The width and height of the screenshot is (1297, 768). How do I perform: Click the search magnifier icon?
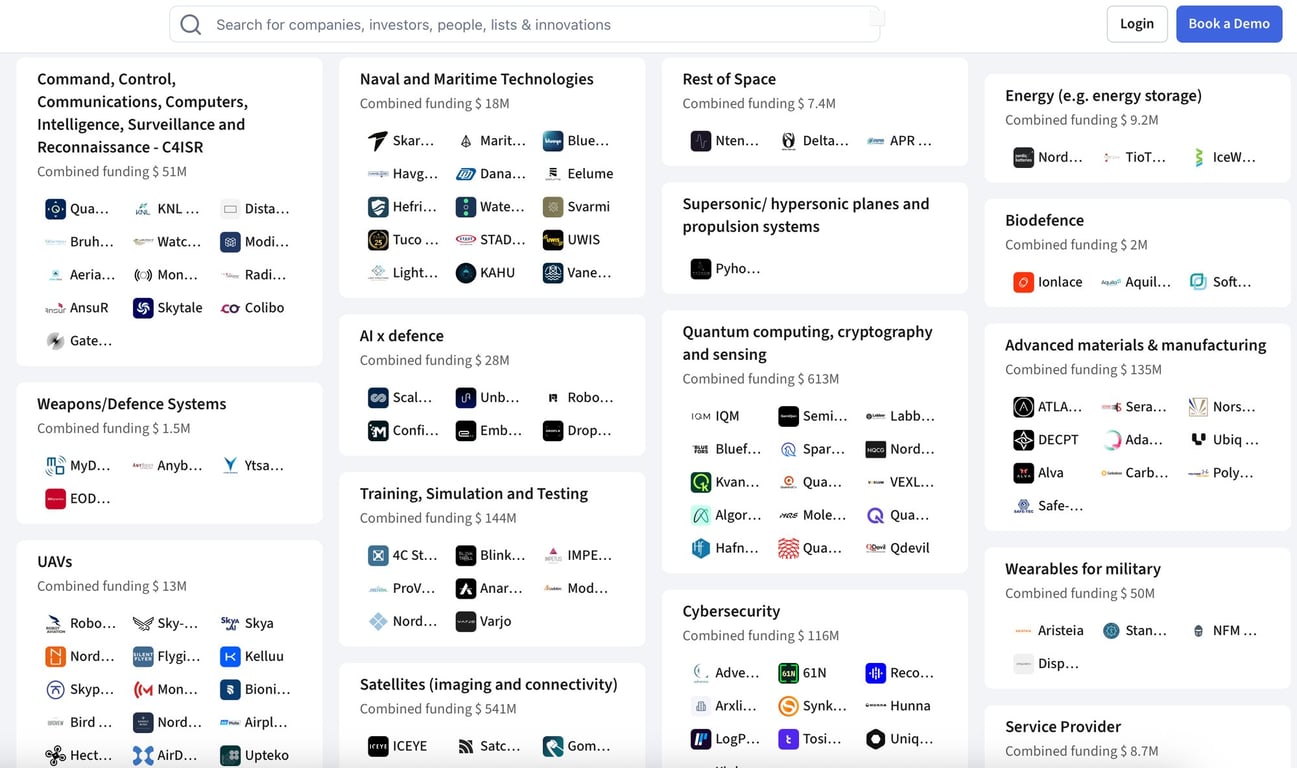point(191,24)
